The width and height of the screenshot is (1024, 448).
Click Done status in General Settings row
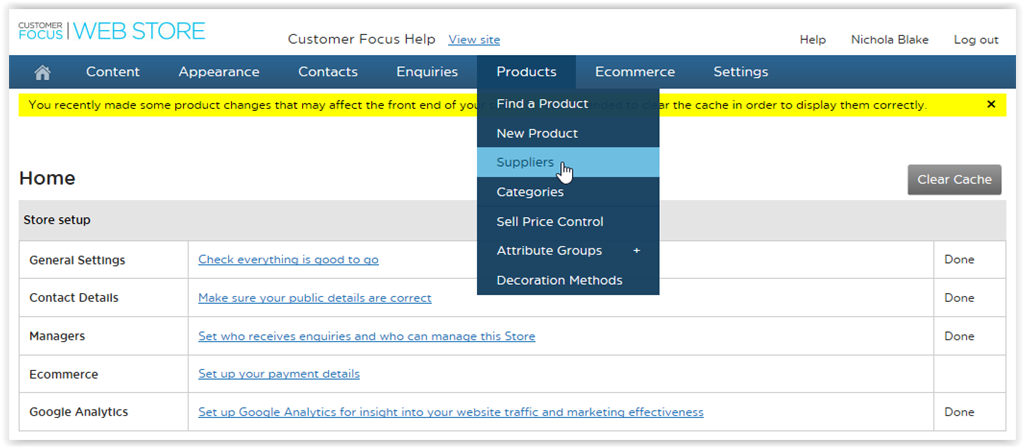coord(959,260)
